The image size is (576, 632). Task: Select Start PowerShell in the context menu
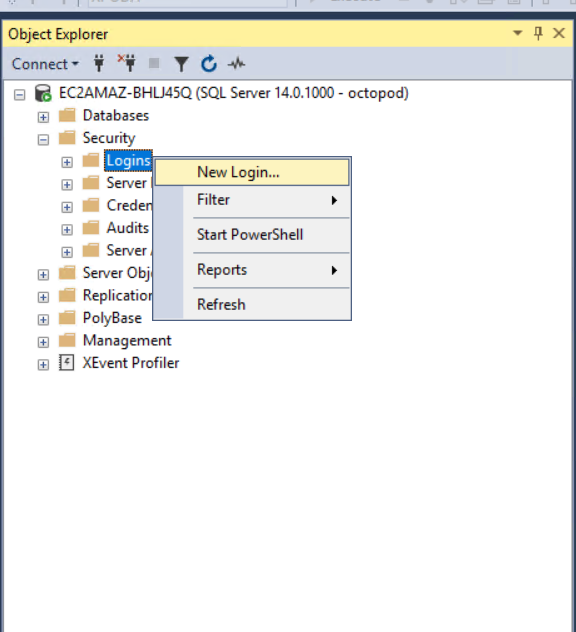252,235
